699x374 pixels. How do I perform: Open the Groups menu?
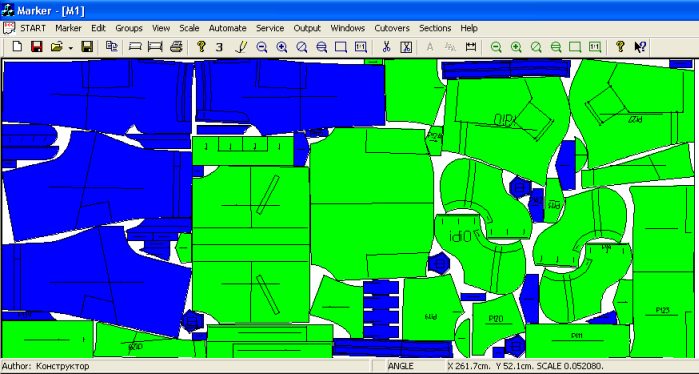pos(129,28)
